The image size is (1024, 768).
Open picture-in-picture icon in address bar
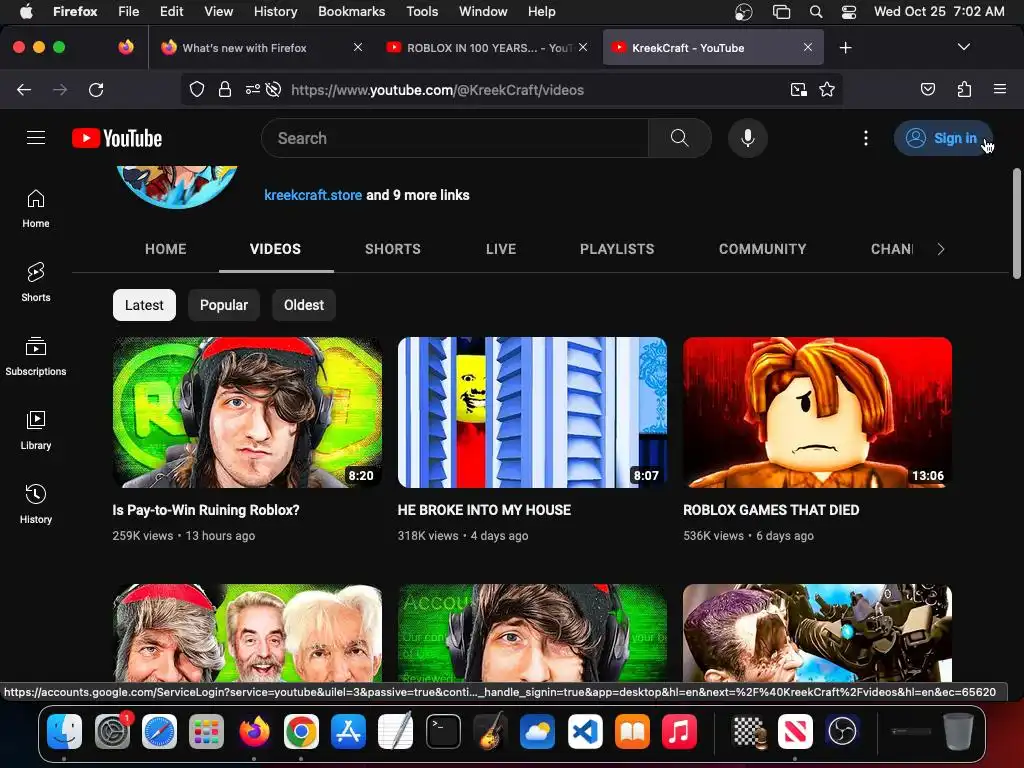pyautogui.click(x=798, y=89)
